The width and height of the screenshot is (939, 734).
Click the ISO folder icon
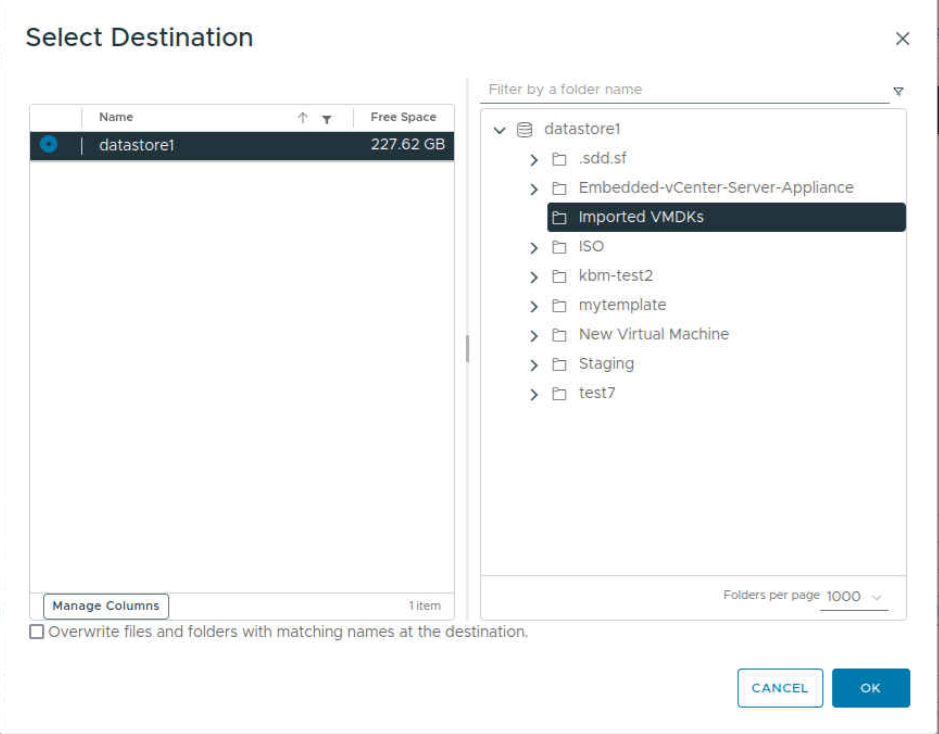tap(560, 247)
